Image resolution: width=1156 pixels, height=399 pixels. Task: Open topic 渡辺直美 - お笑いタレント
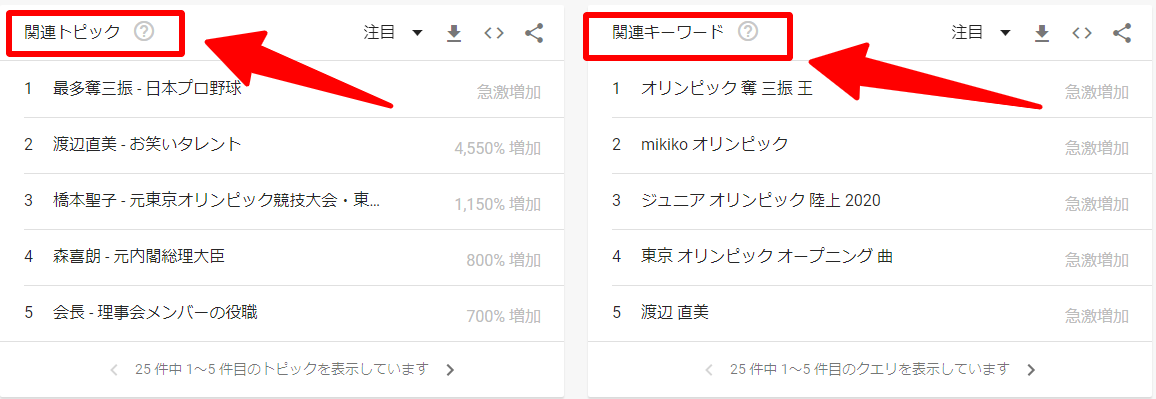(x=147, y=145)
